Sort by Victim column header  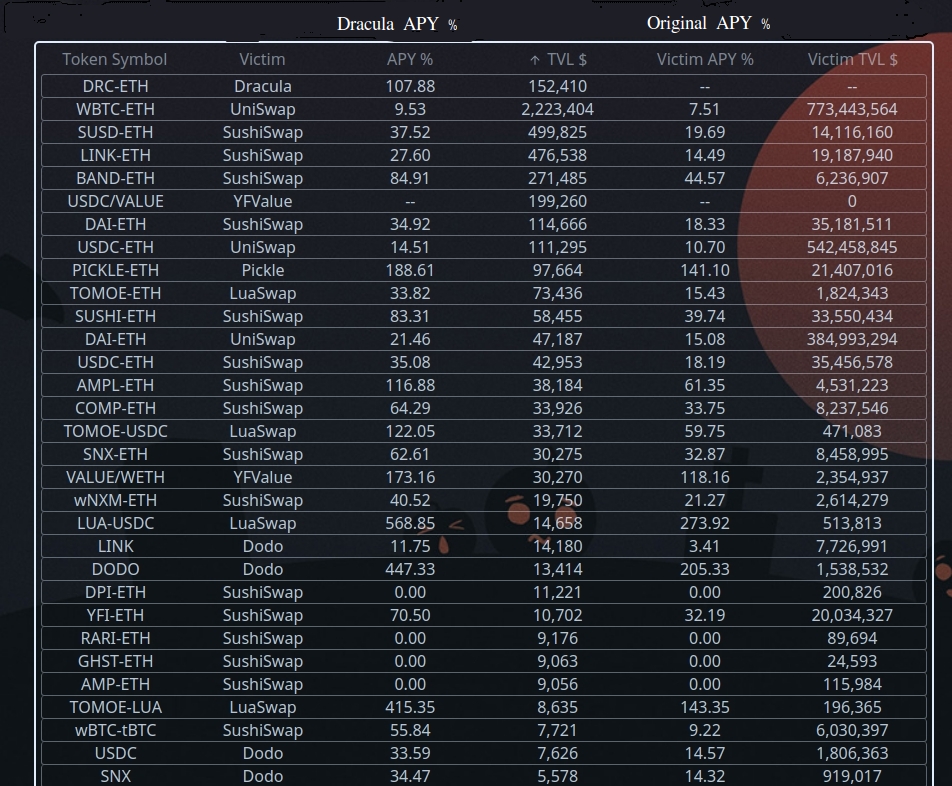262,59
